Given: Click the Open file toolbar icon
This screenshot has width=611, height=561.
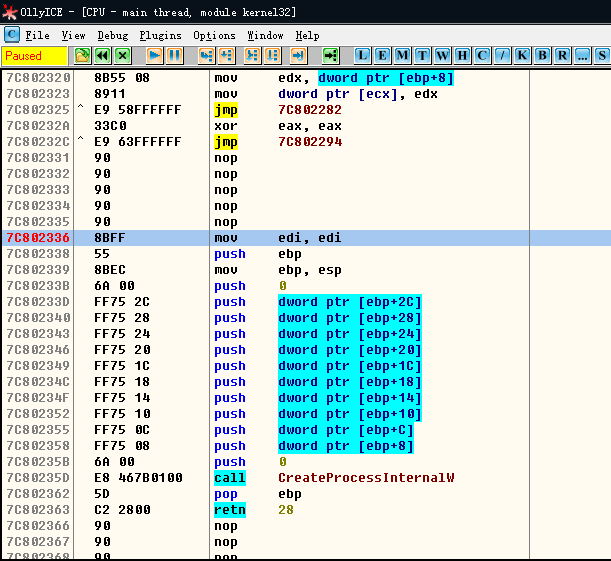Looking at the screenshot, I should [x=82, y=55].
